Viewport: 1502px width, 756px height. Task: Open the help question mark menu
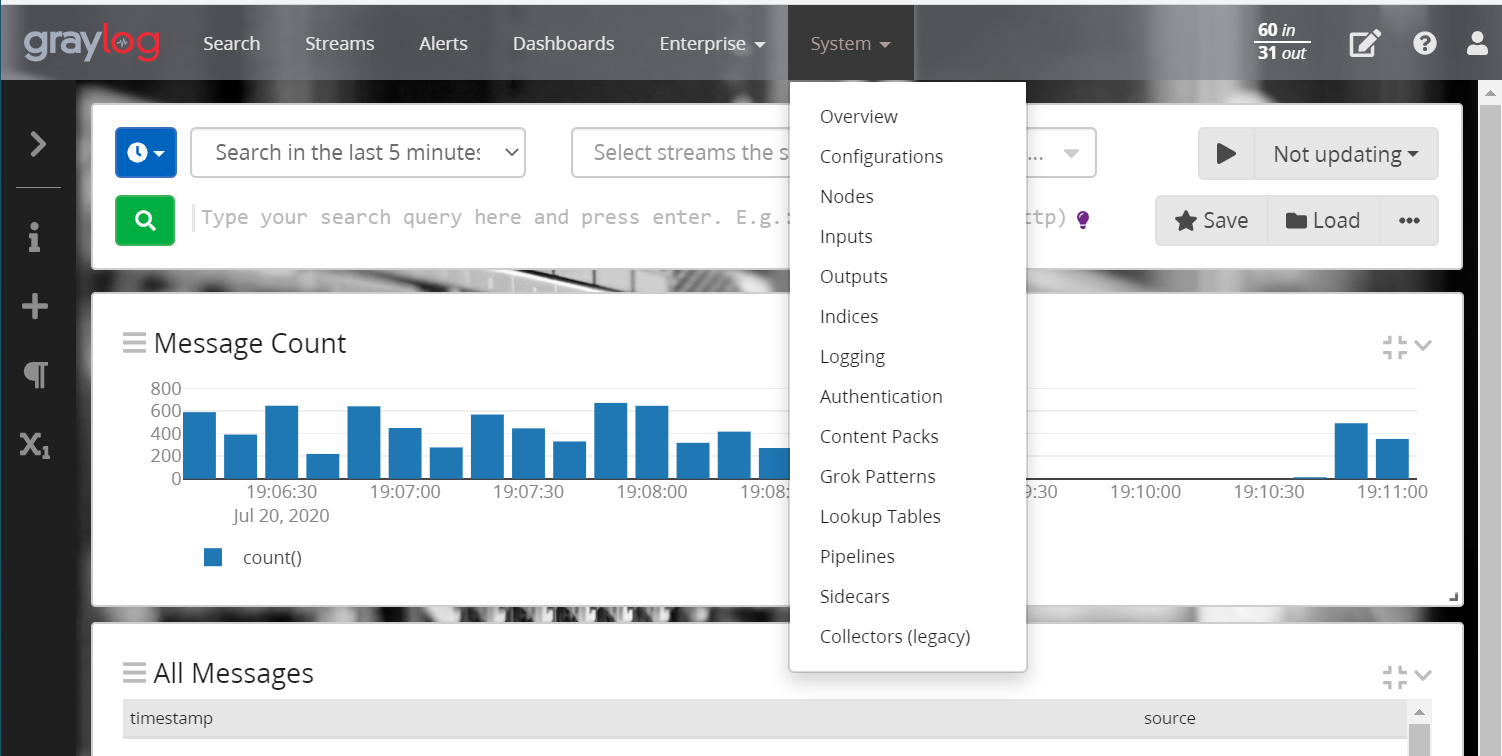tap(1425, 43)
